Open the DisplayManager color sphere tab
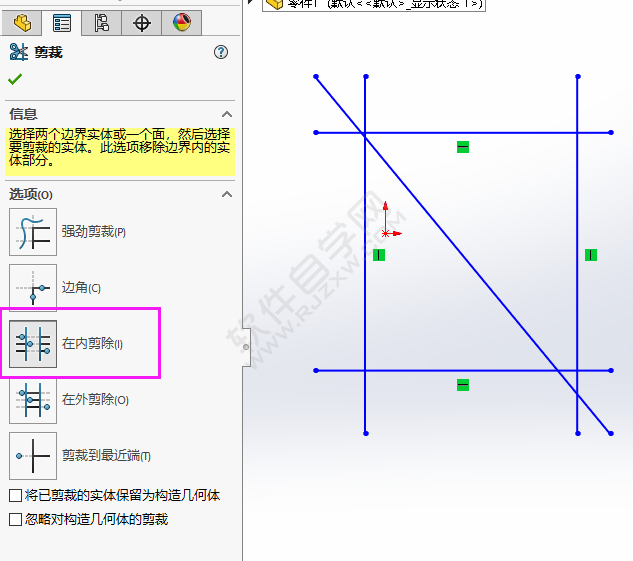 point(182,23)
